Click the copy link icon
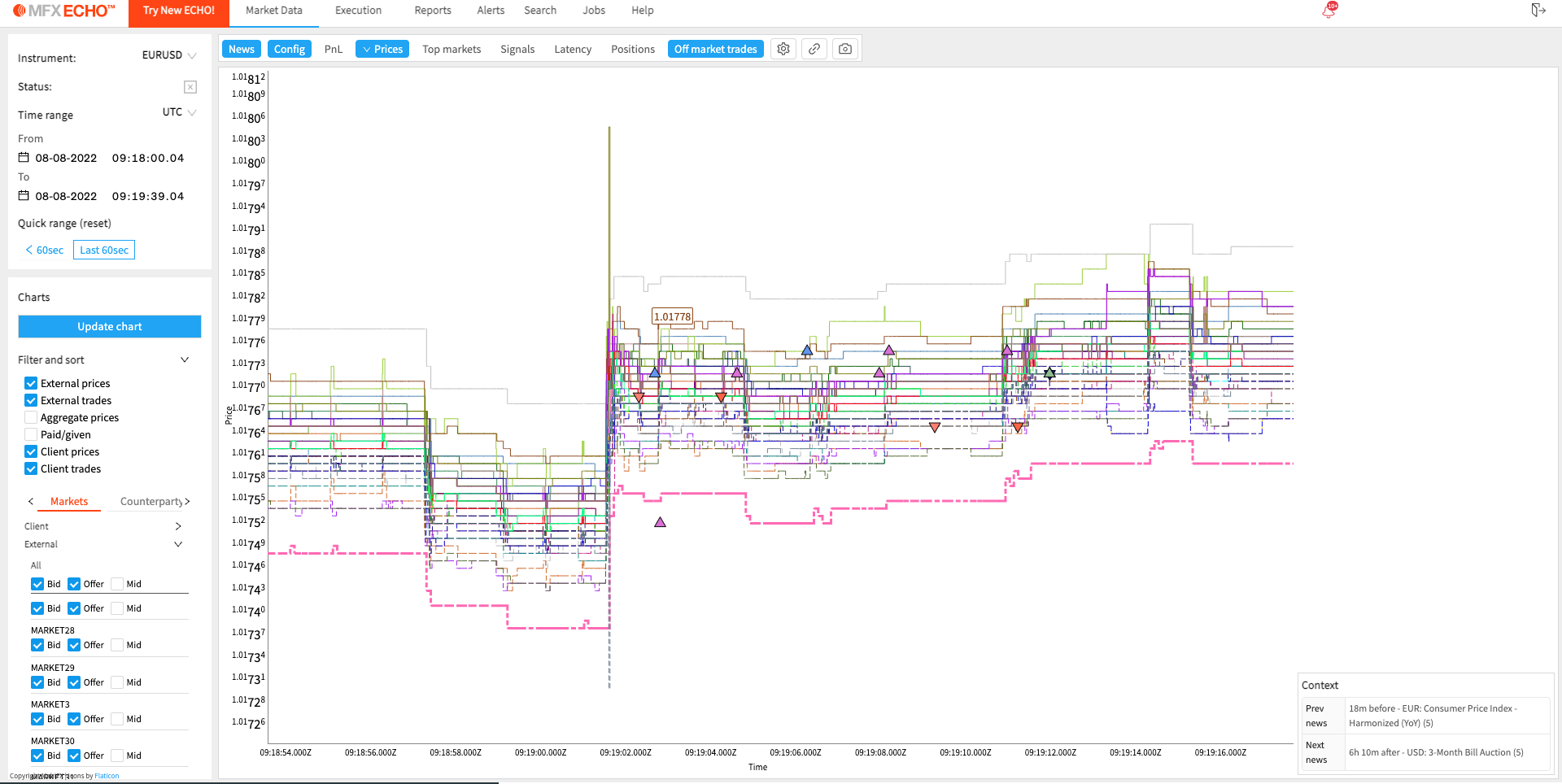Viewport: 1562px width, 784px height. [814, 49]
